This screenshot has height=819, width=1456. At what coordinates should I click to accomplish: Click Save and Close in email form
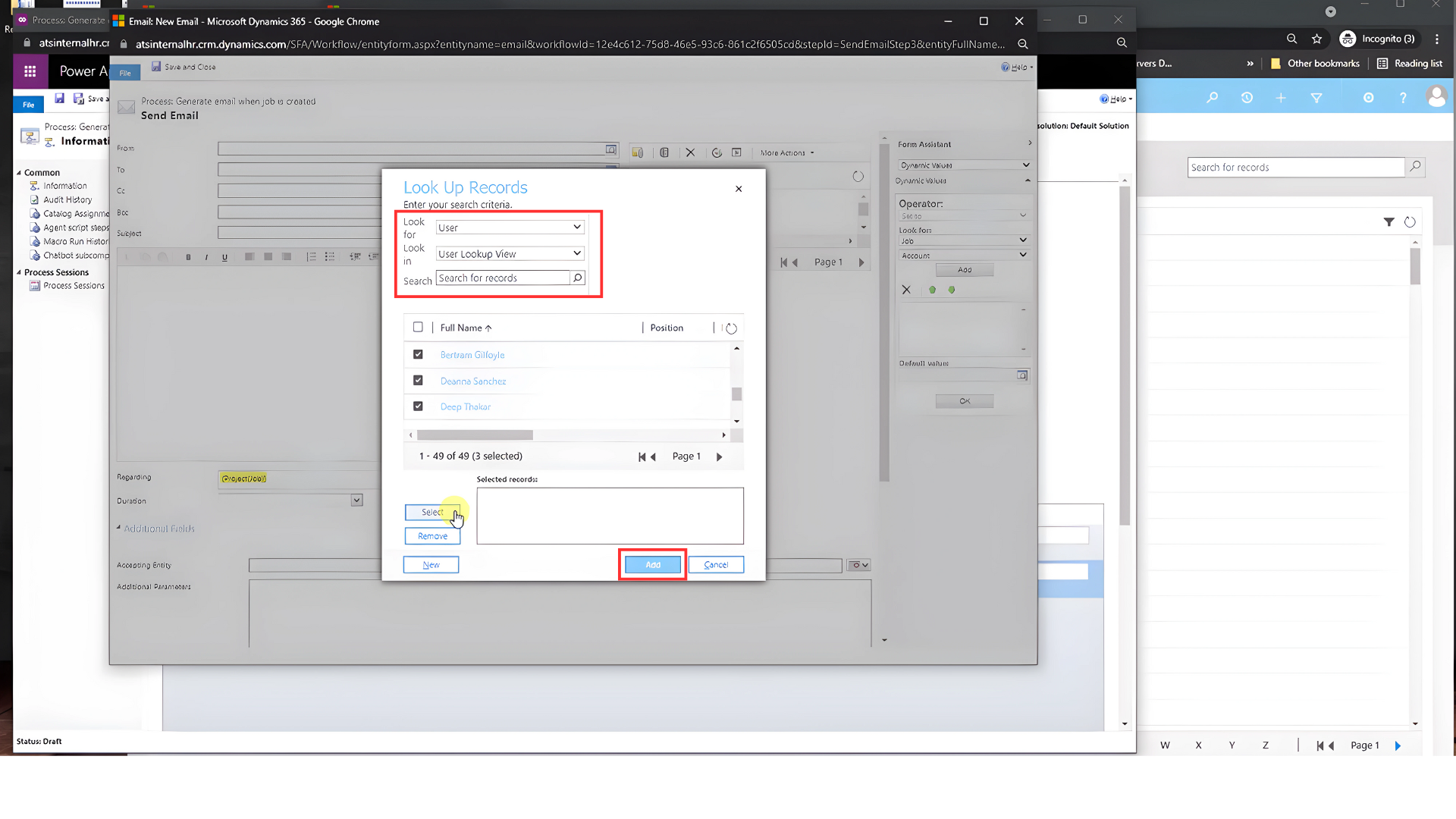click(x=184, y=67)
